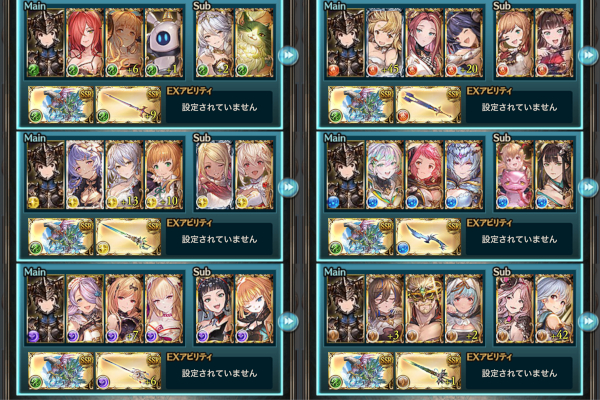The image size is (600, 400).
Task: Click the dark party's forward arrow button
Action: click(288, 322)
